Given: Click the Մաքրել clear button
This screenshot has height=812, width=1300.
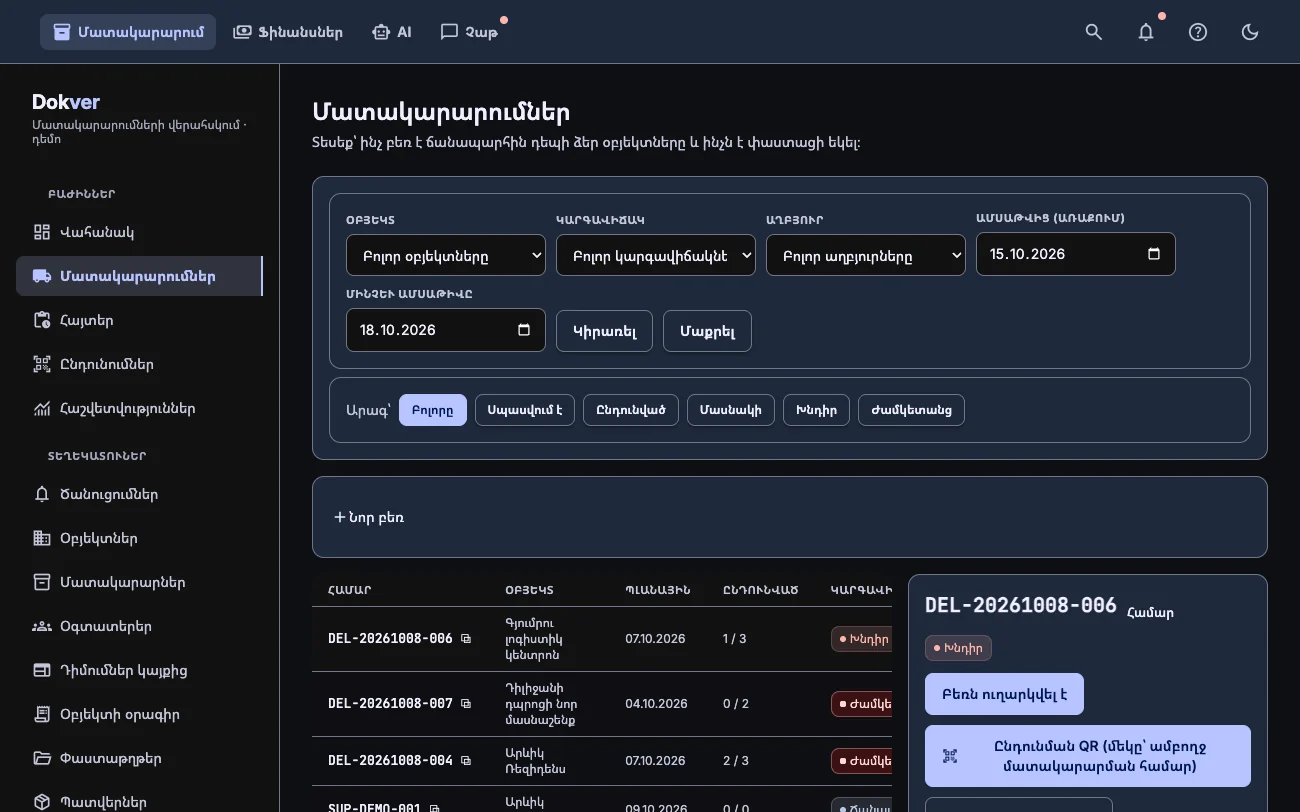Looking at the screenshot, I should [x=707, y=331].
